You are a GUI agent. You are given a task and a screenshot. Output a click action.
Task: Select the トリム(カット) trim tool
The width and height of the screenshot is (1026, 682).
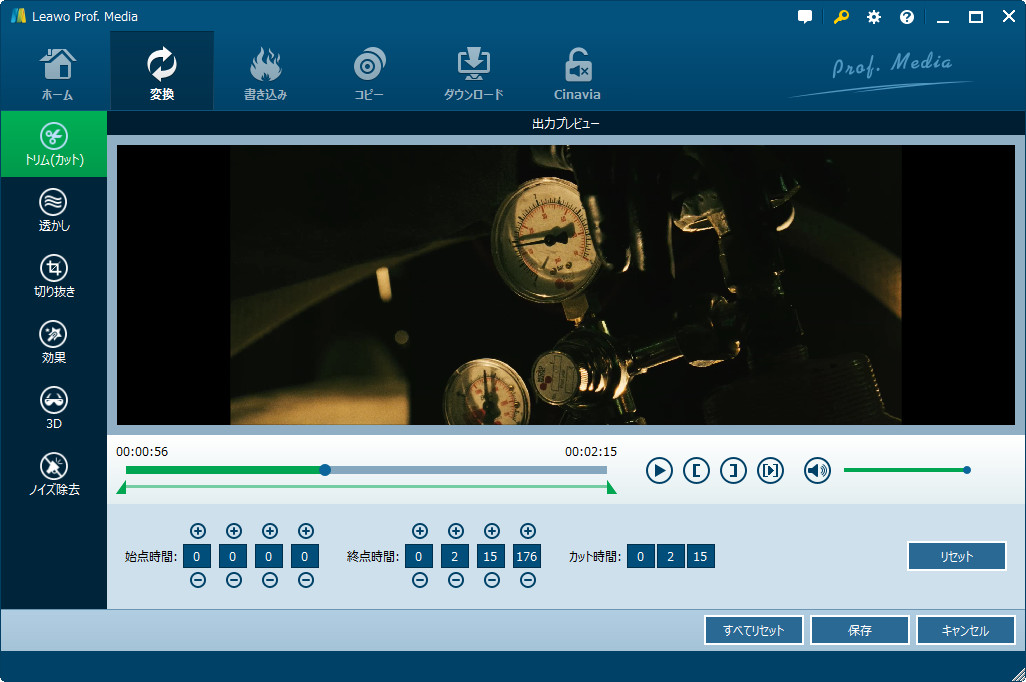click(54, 145)
